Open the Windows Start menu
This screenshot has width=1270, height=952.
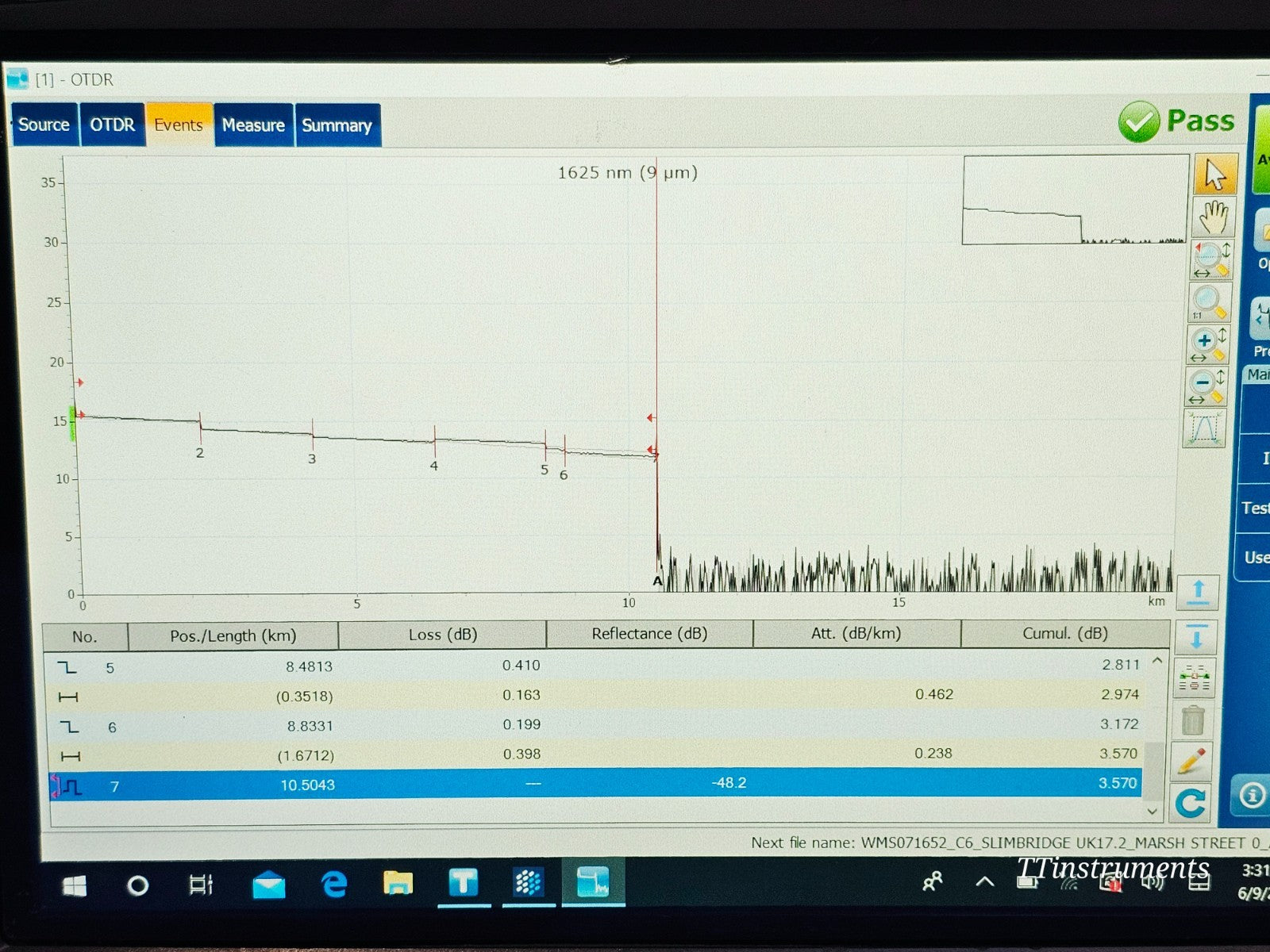click(x=75, y=885)
